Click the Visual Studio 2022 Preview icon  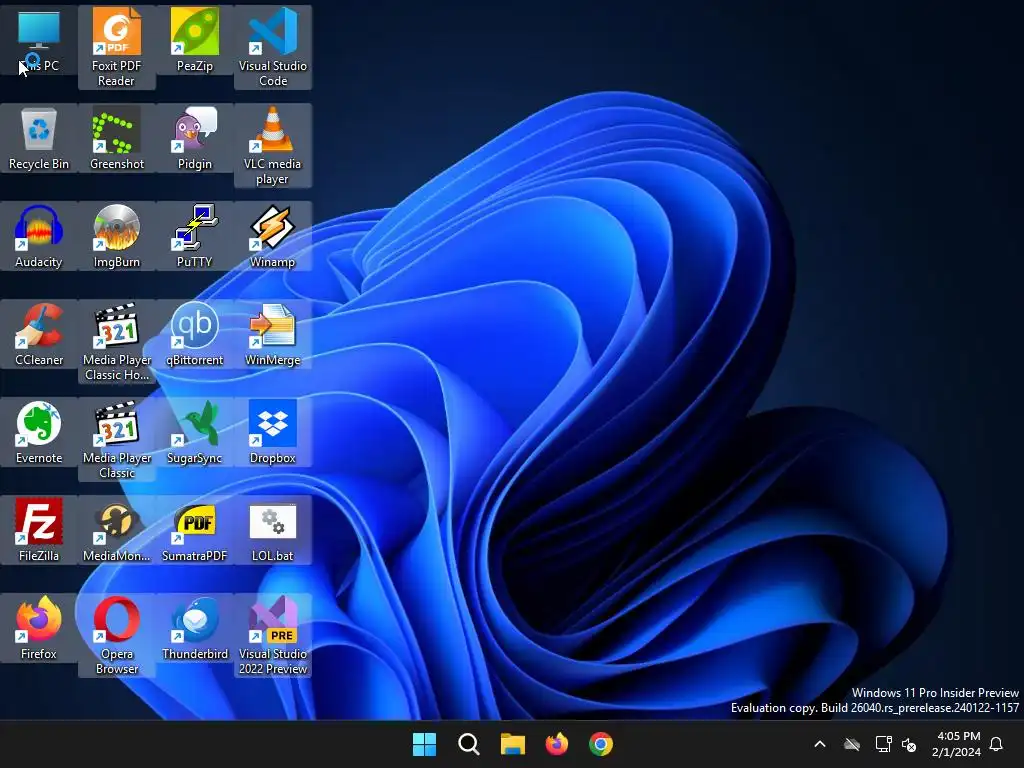point(273,635)
